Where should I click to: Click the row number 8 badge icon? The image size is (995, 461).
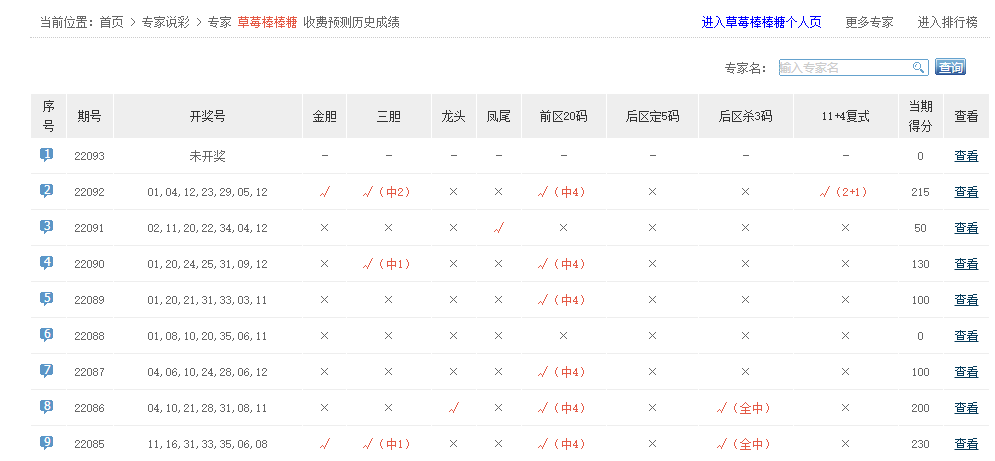[x=47, y=407]
